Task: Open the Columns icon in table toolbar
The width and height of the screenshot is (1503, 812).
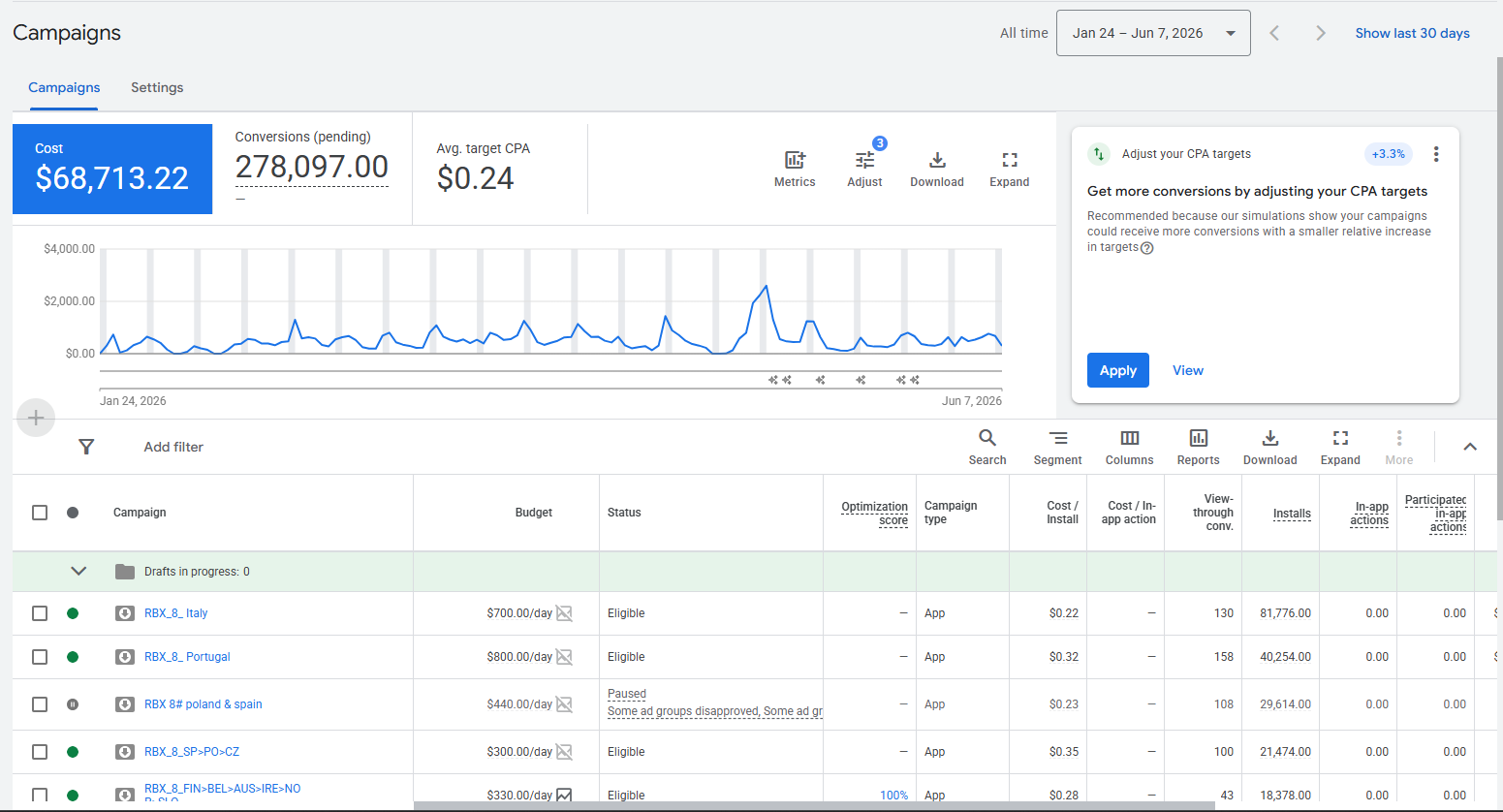Action: (1130, 438)
